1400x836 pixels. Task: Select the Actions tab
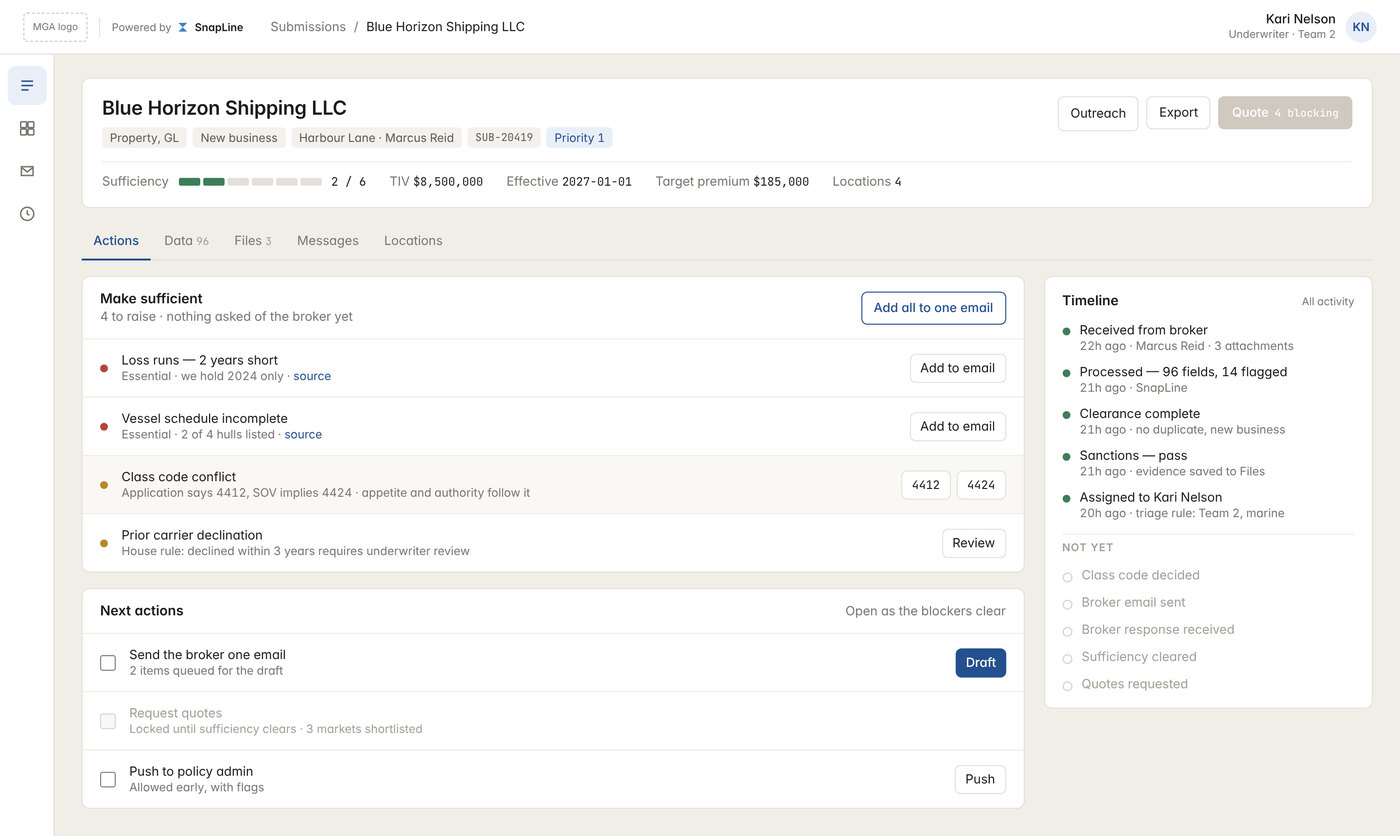116,241
